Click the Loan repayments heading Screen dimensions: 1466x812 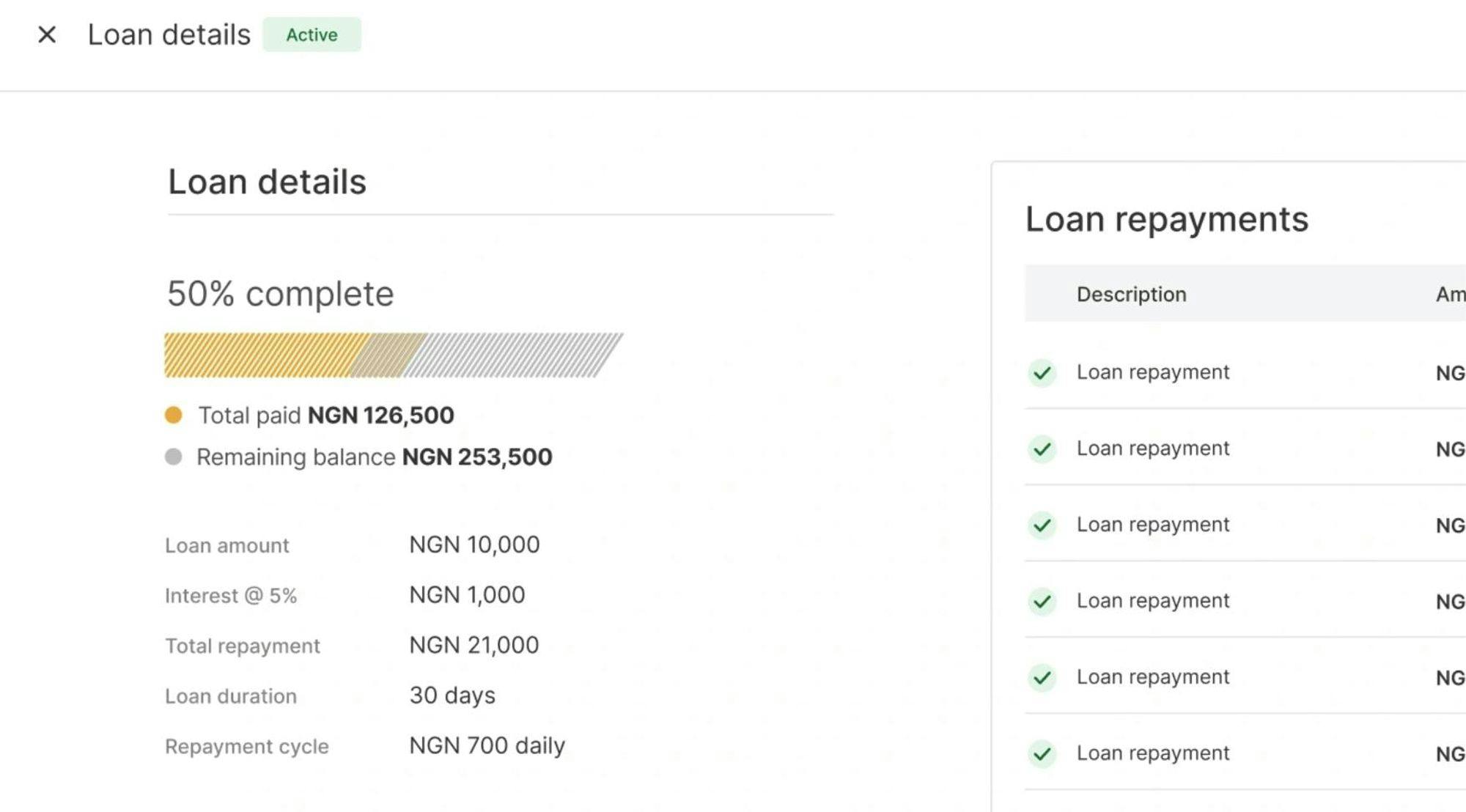[1166, 219]
